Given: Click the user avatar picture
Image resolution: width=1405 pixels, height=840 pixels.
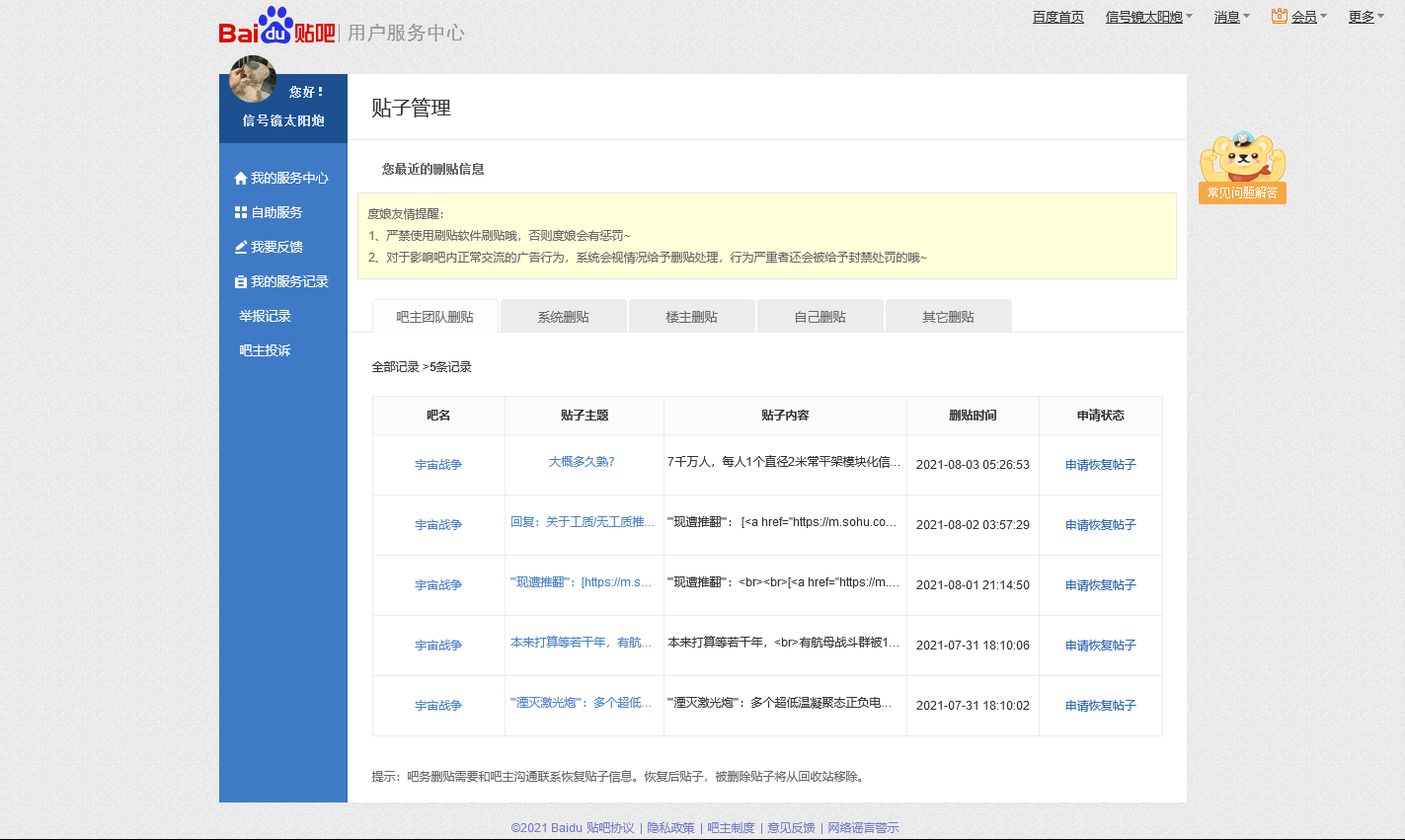Looking at the screenshot, I should click(x=253, y=79).
